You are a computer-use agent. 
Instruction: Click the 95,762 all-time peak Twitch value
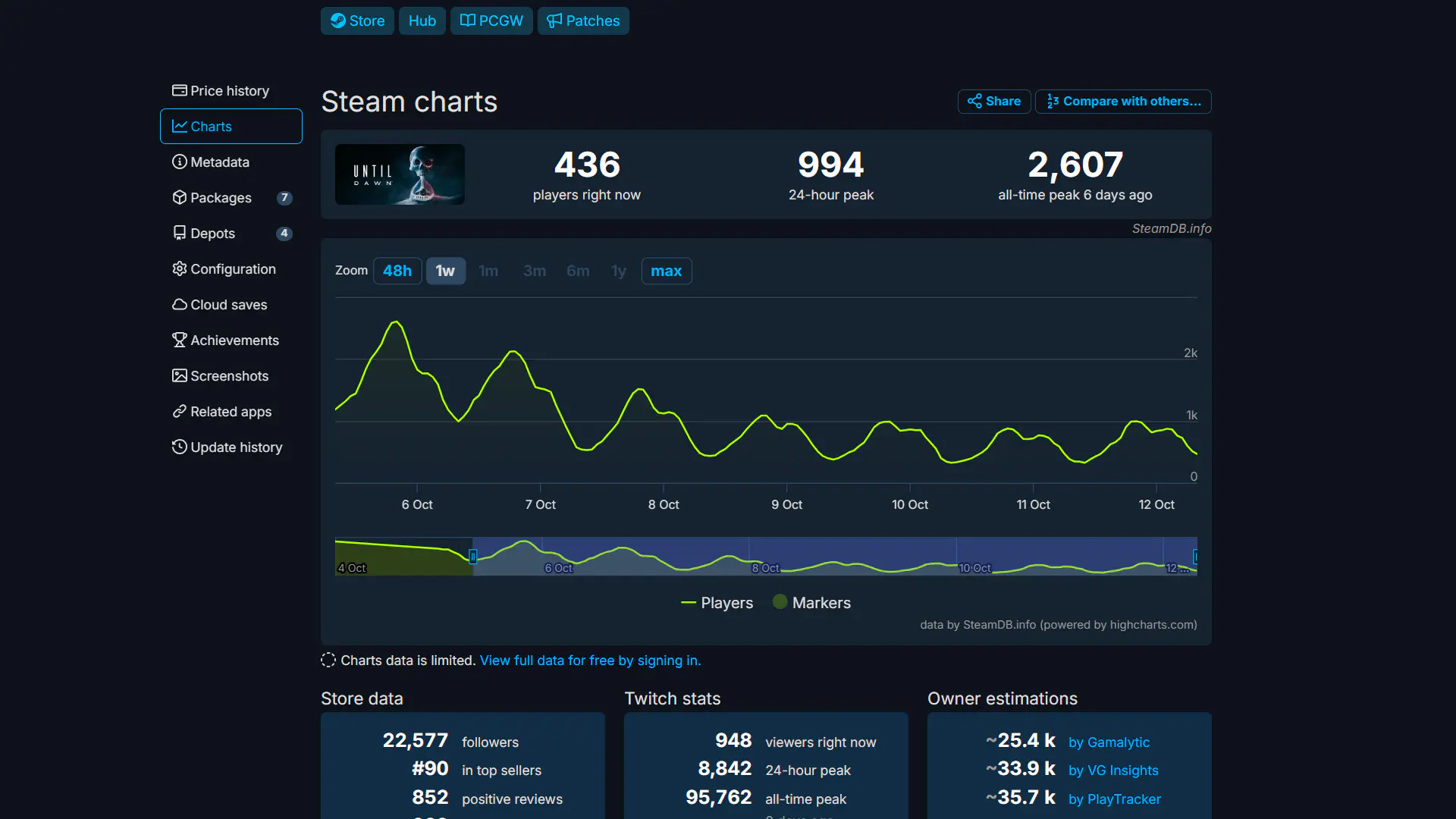coord(719,797)
